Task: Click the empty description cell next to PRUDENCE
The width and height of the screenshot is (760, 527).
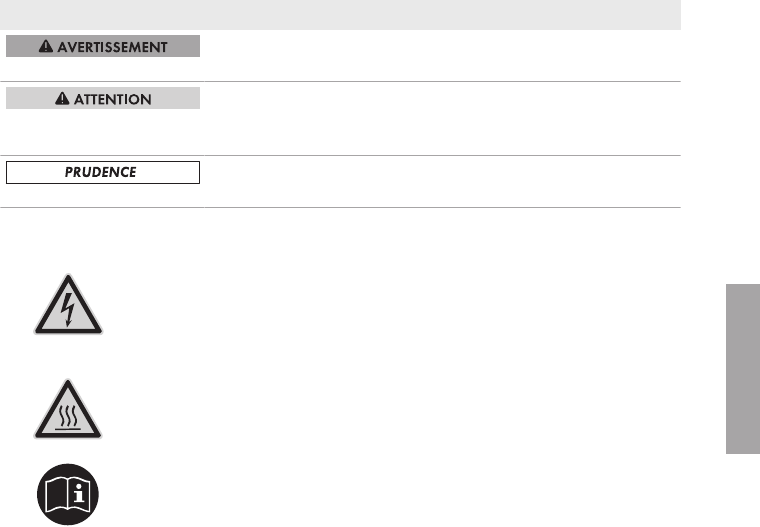Action: coord(443,182)
